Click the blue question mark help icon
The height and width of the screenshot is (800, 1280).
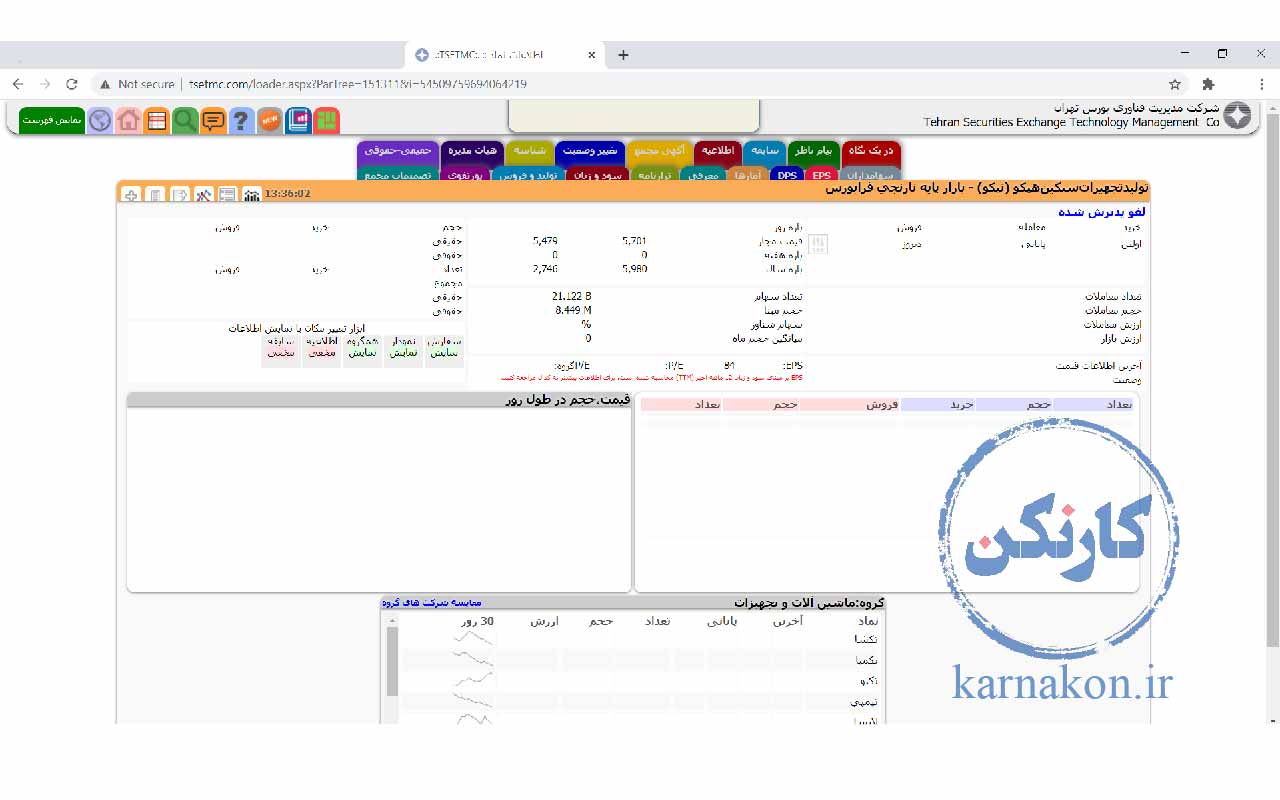tap(241, 121)
